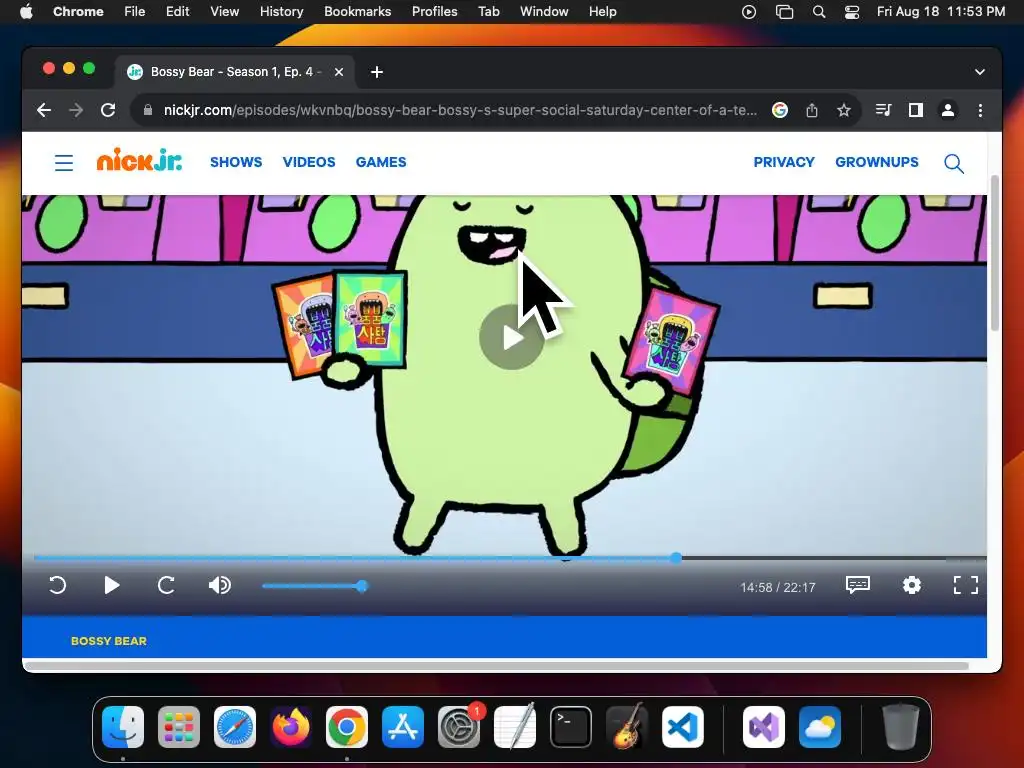Toggle Chrome side panel
The height and width of the screenshot is (768, 1024).
(916, 110)
